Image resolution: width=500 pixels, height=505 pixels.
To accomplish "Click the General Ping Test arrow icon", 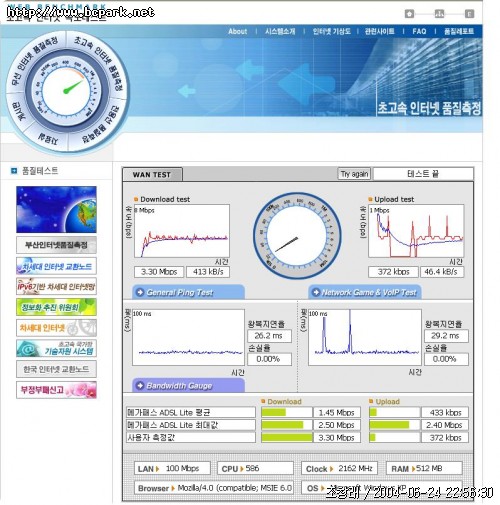I will [140, 292].
